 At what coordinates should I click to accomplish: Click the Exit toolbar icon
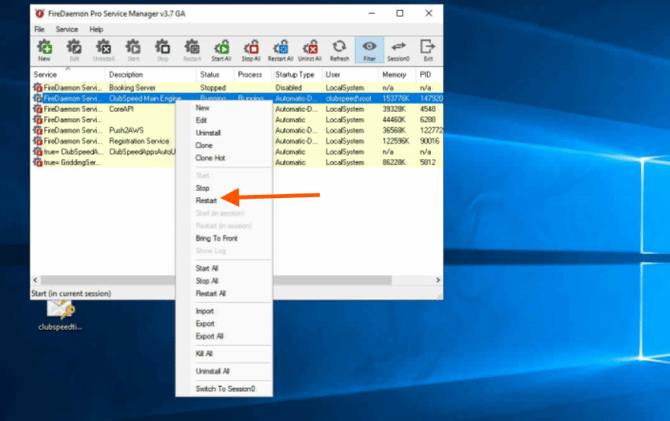pos(428,50)
